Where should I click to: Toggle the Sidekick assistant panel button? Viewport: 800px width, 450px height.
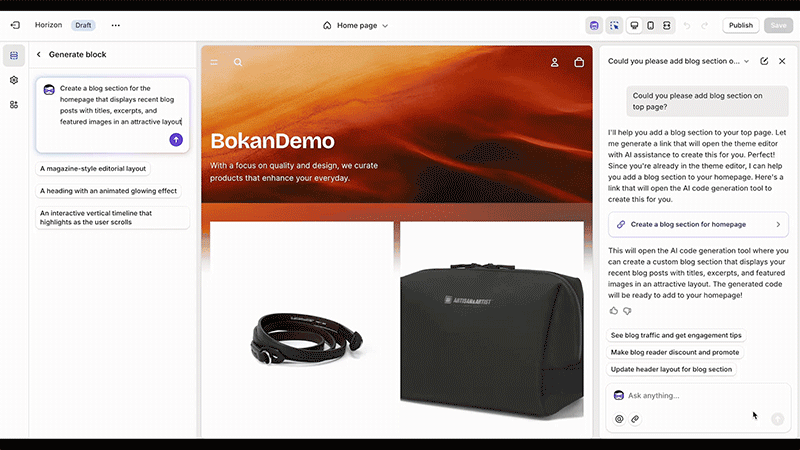click(x=595, y=25)
